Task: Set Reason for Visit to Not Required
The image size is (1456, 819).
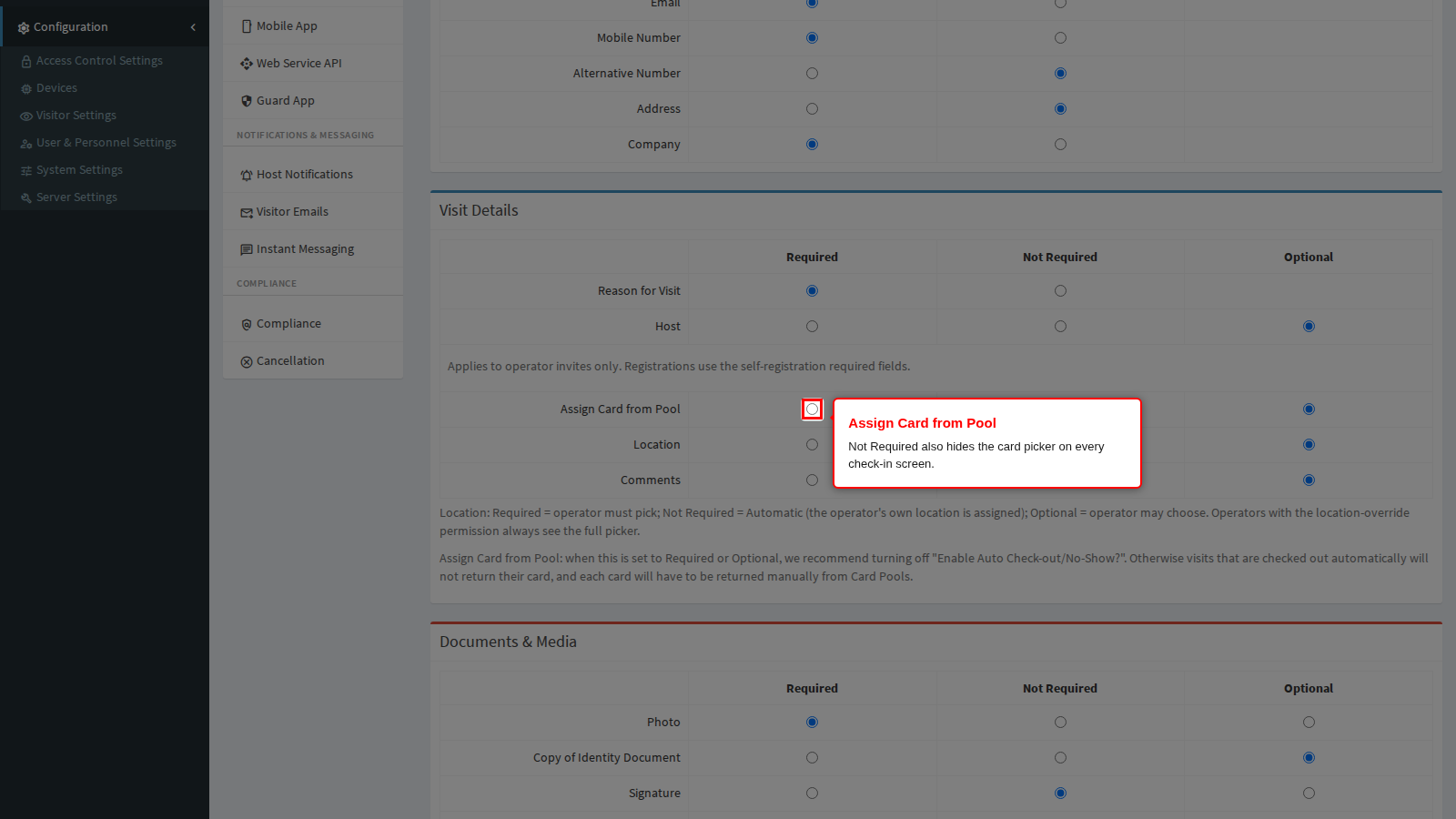Action: [x=1060, y=291]
